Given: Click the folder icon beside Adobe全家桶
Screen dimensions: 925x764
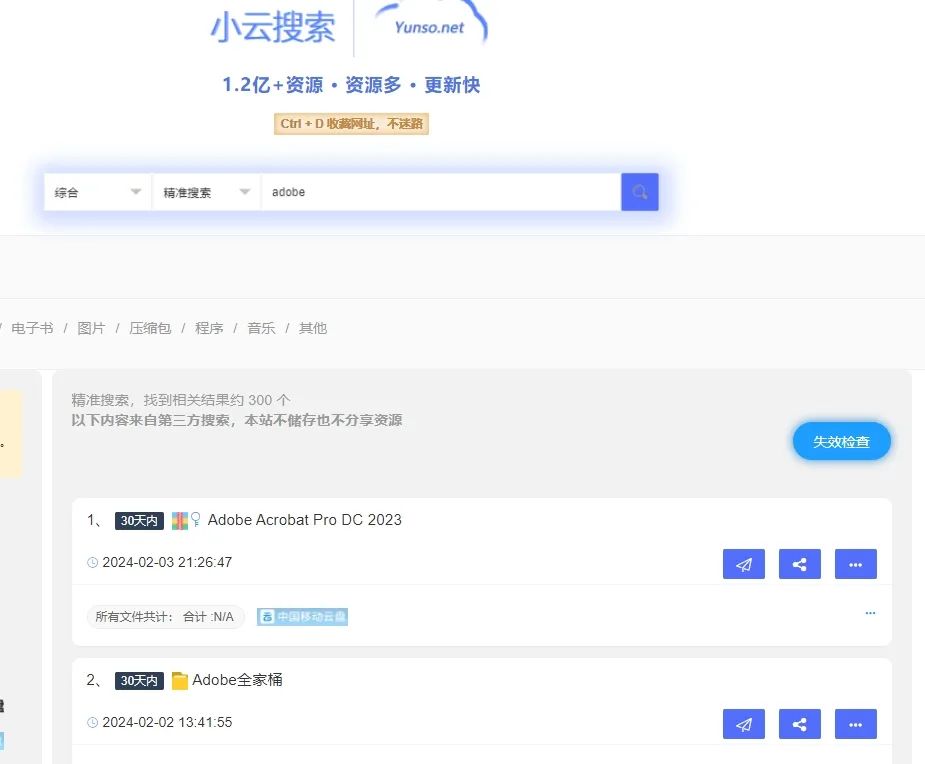Looking at the screenshot, I should click(x=180, y=681).
